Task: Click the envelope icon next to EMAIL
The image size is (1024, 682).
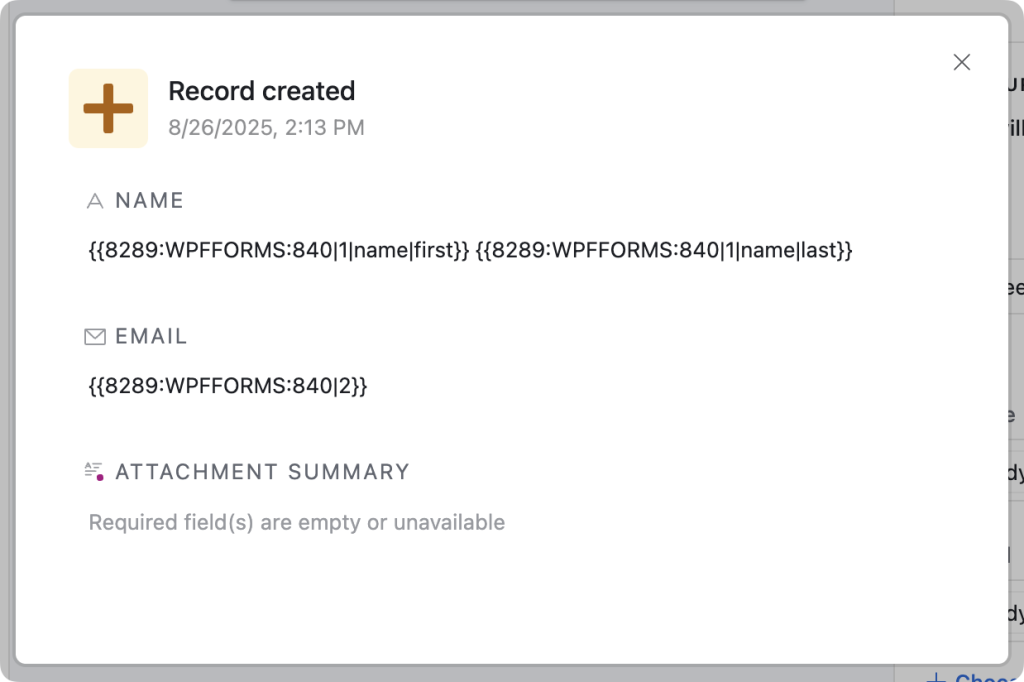Action: click(95, 336)
